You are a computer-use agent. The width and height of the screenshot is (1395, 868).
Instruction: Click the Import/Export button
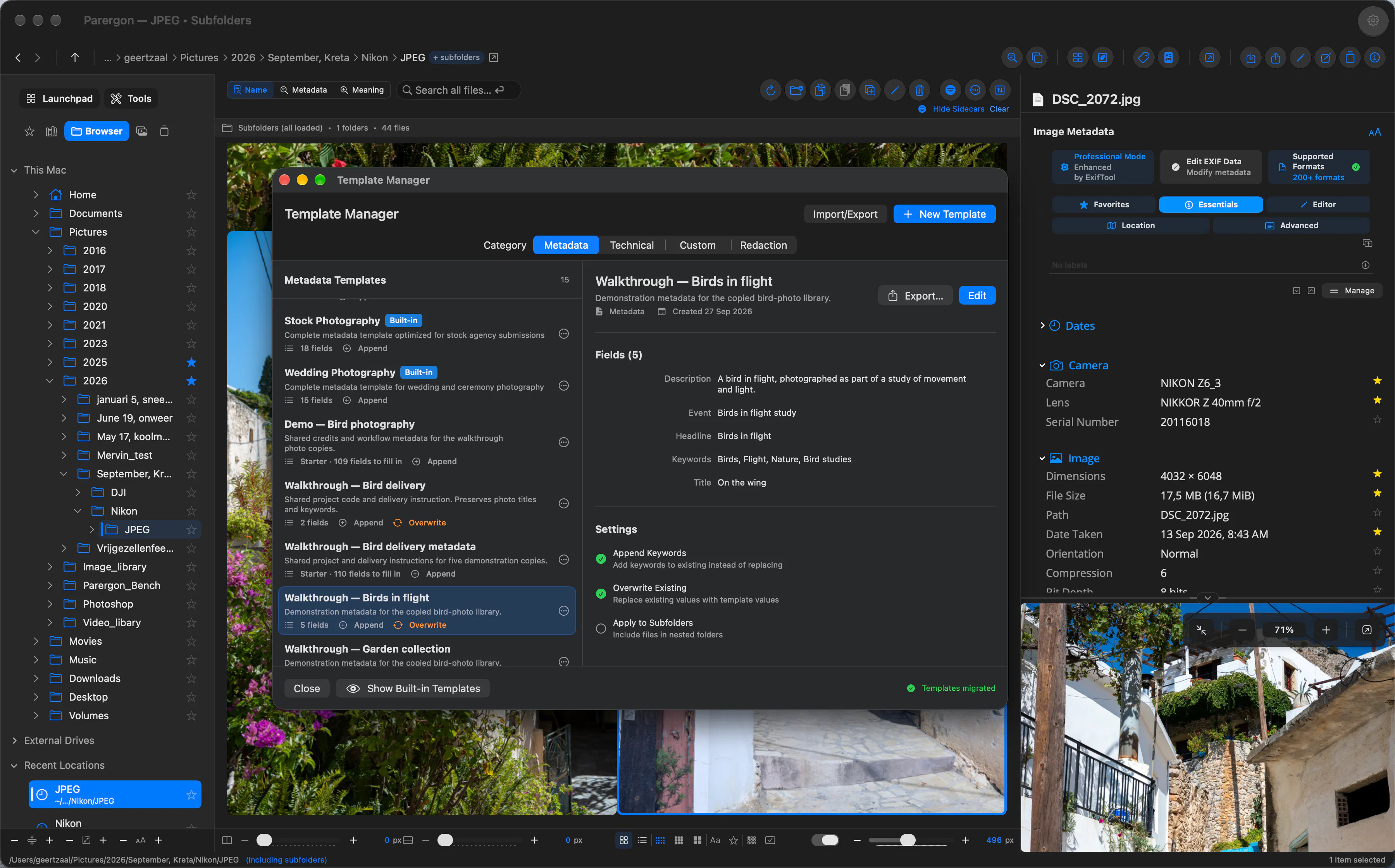click(x=845, y=214)
